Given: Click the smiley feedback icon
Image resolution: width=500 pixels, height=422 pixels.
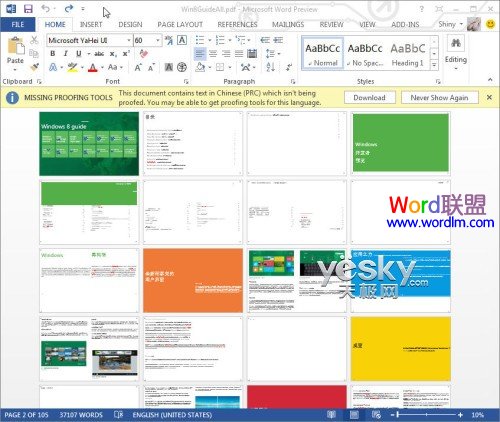Looking at the screenshot, I should click(x=490, y=24).
